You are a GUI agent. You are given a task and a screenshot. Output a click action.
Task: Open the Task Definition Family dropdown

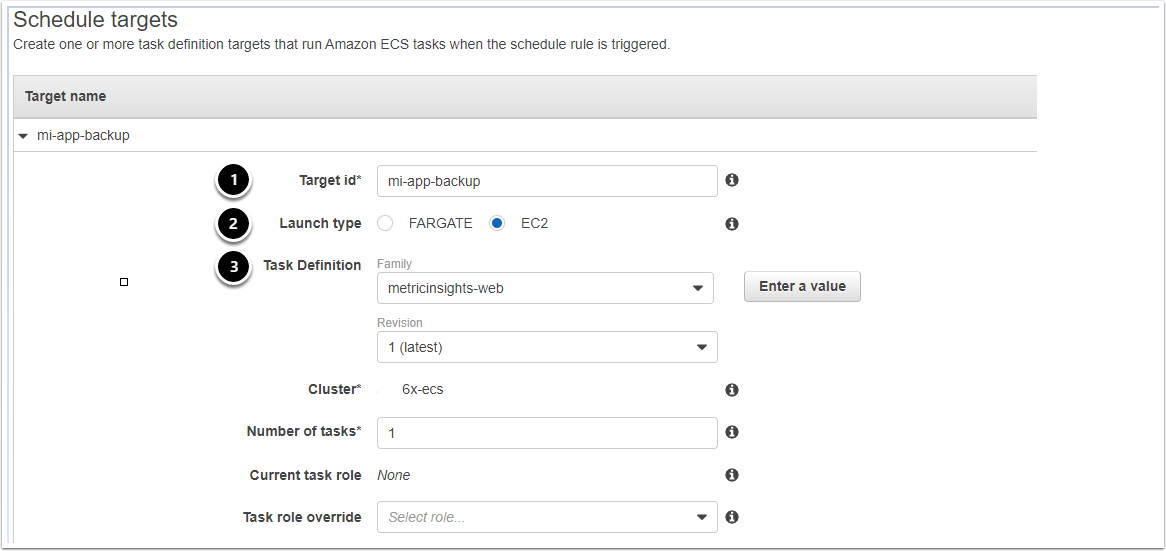pos(545,288)
